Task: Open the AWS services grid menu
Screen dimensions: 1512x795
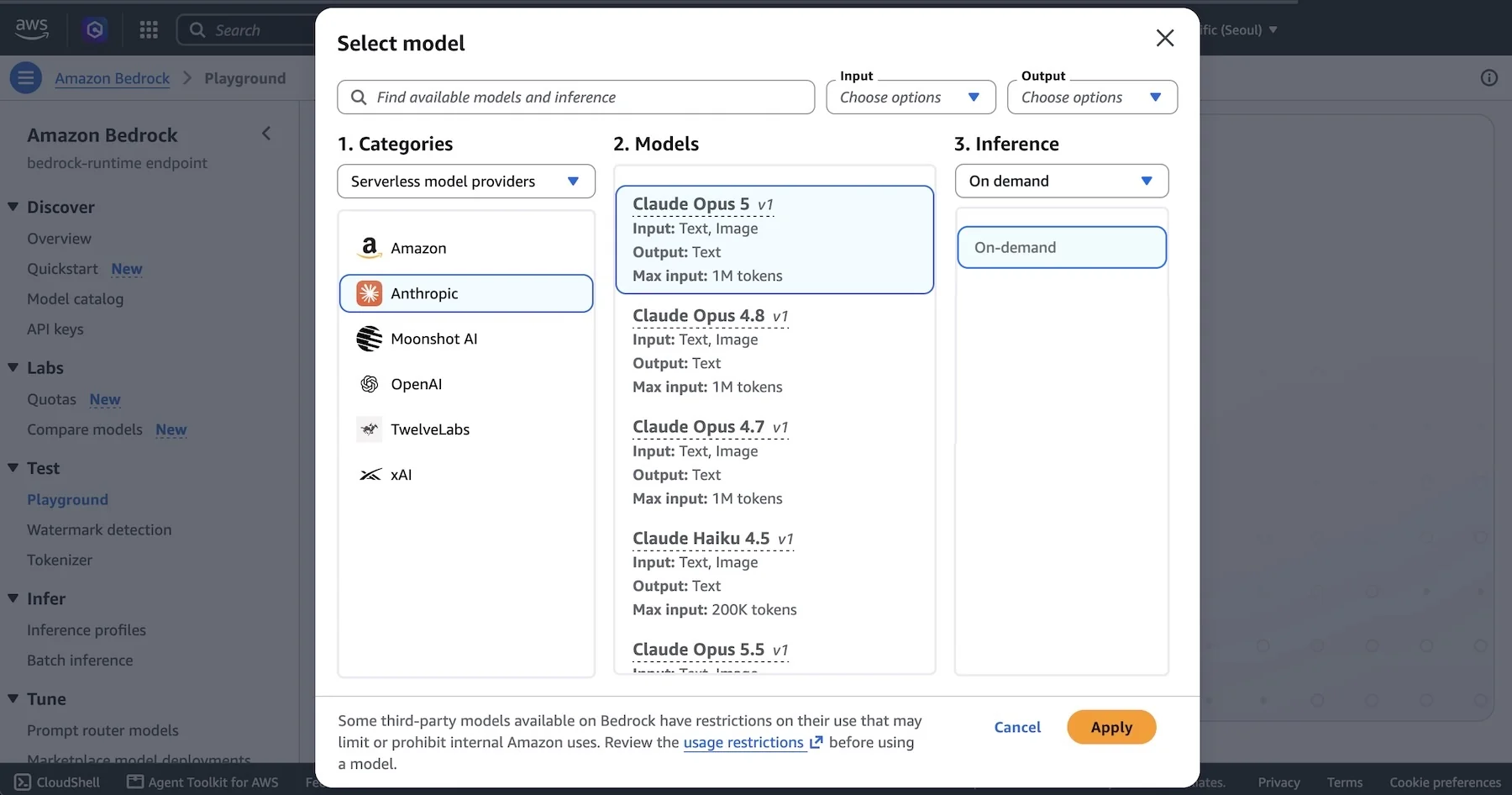Action: [149, 30]
